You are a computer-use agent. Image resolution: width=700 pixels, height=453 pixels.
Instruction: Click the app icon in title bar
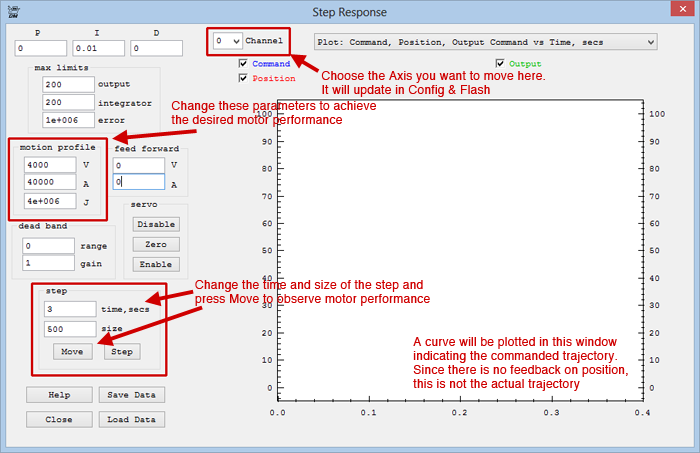(12, 12)
